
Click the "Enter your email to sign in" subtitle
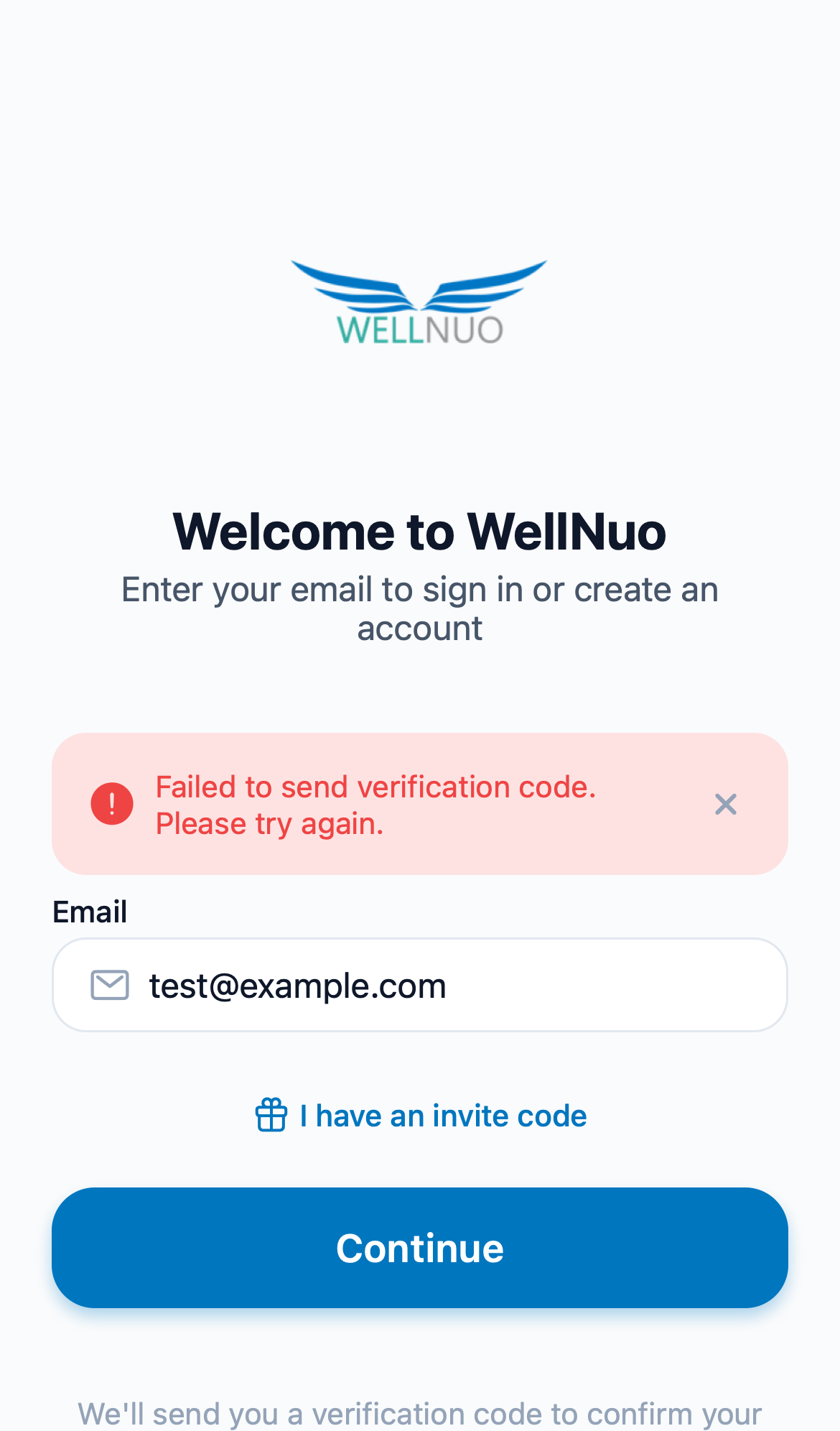tap(420, 590)
